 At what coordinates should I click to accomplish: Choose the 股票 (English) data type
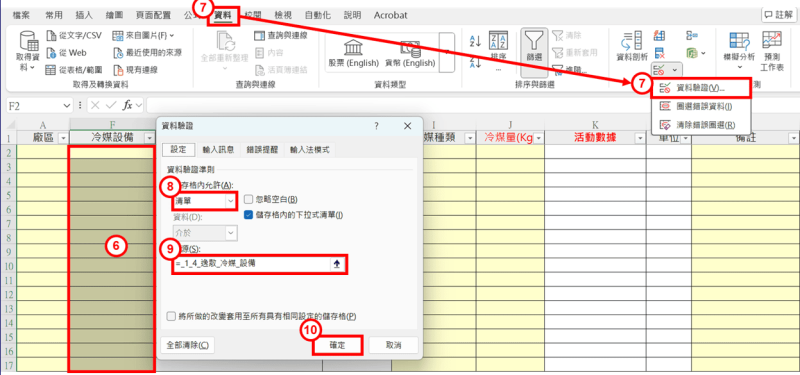(354, 54)
